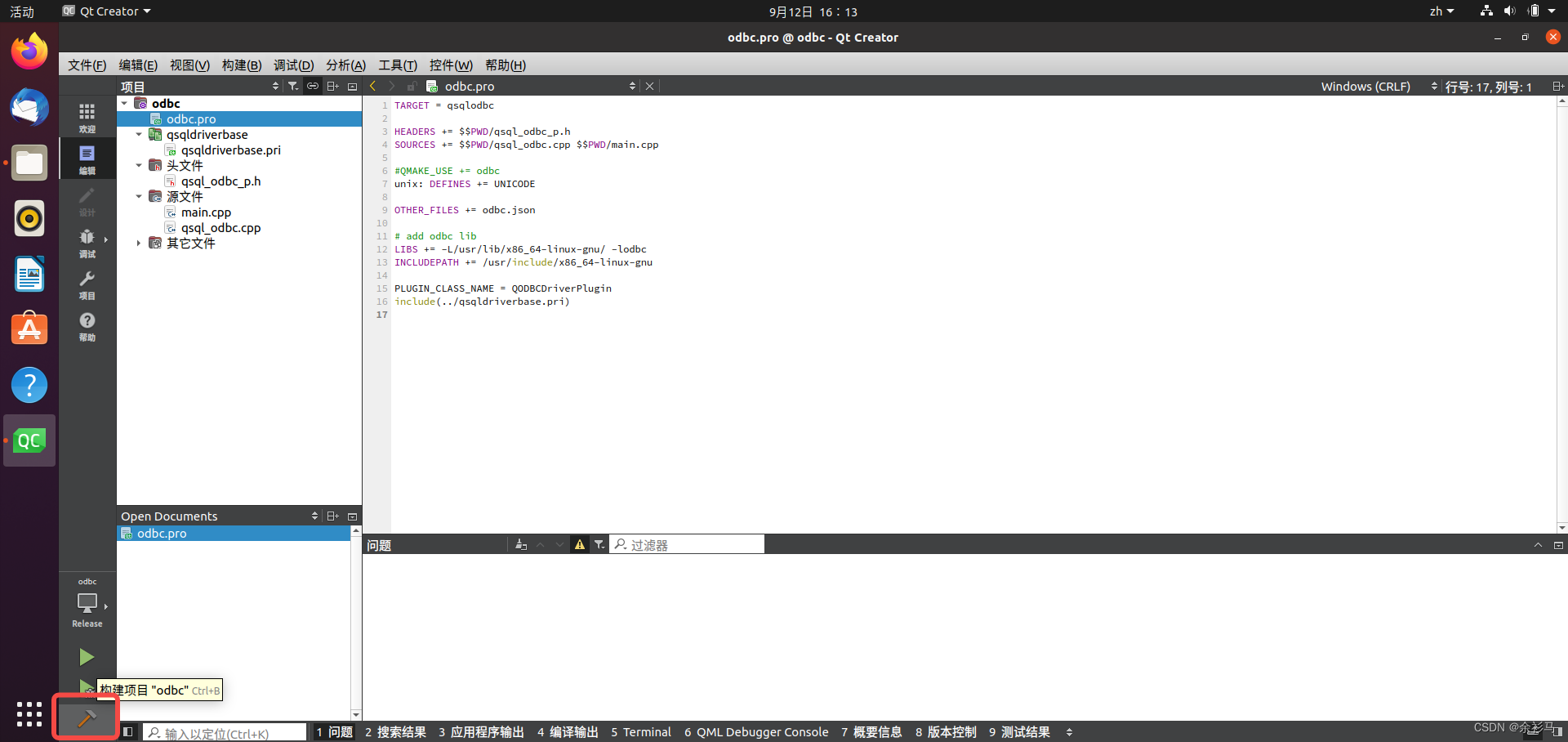Click the odbc Release kit selector

pyautogui.click(x=87, y=603)
